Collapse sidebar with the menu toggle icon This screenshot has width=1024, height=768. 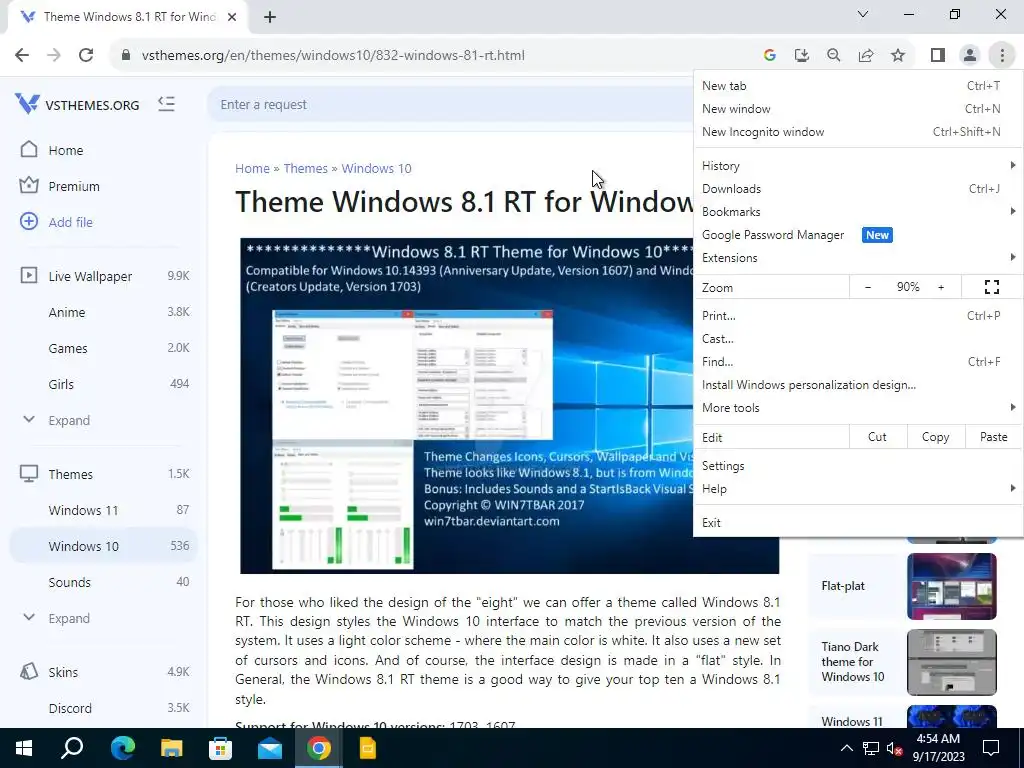167,104
